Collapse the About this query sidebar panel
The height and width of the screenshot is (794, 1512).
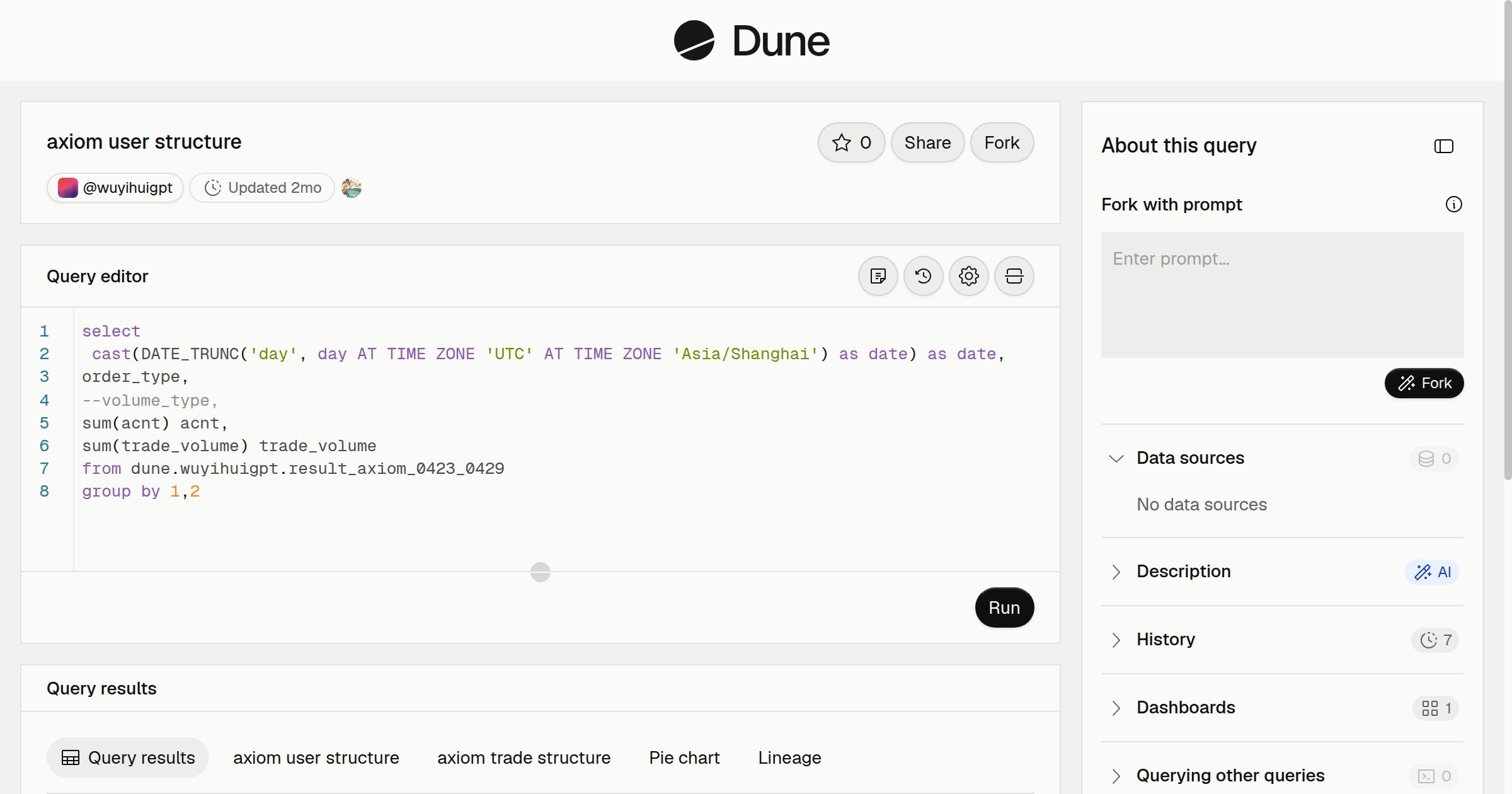(x=1443, y=146)
